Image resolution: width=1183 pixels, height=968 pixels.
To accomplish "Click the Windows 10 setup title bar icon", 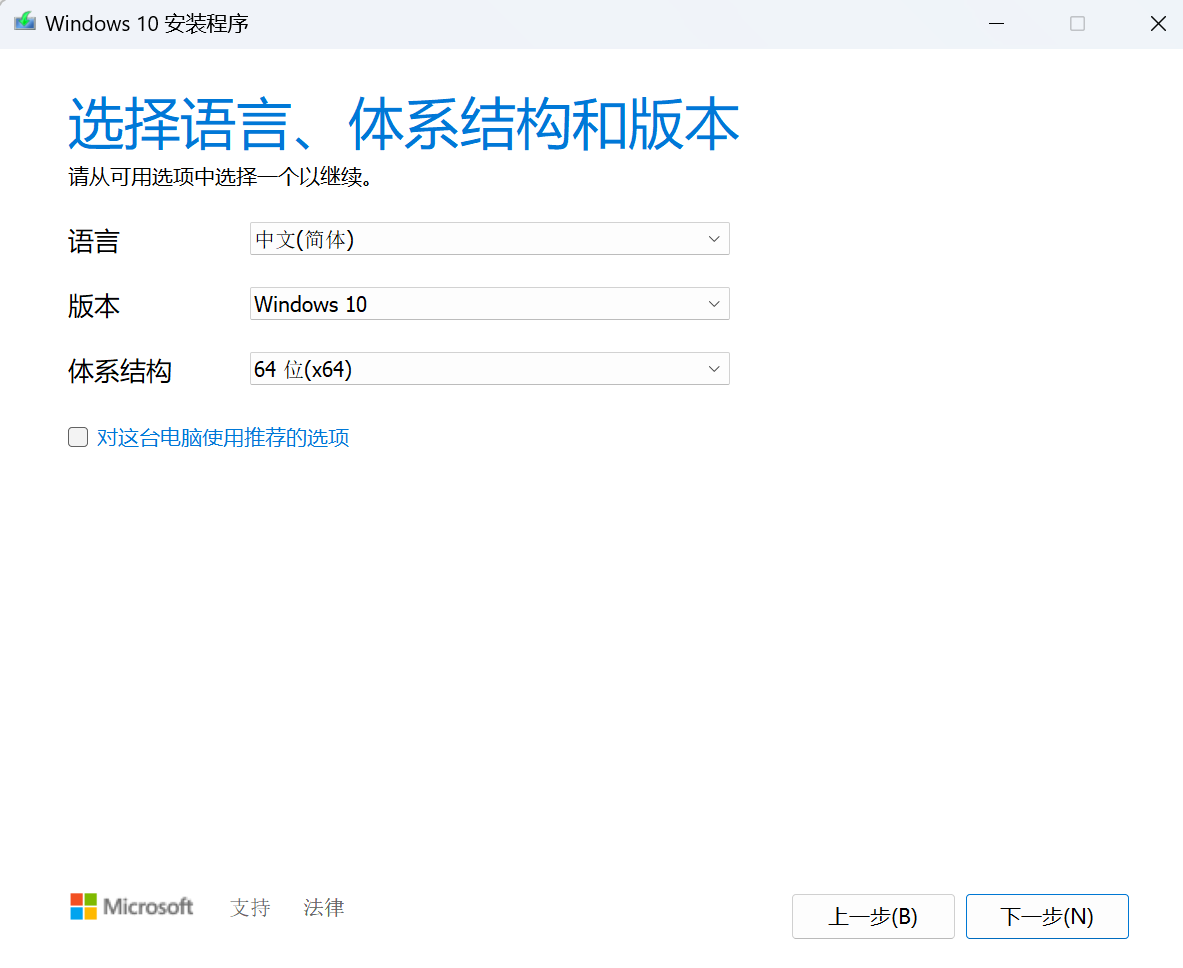I will [25, 22].
